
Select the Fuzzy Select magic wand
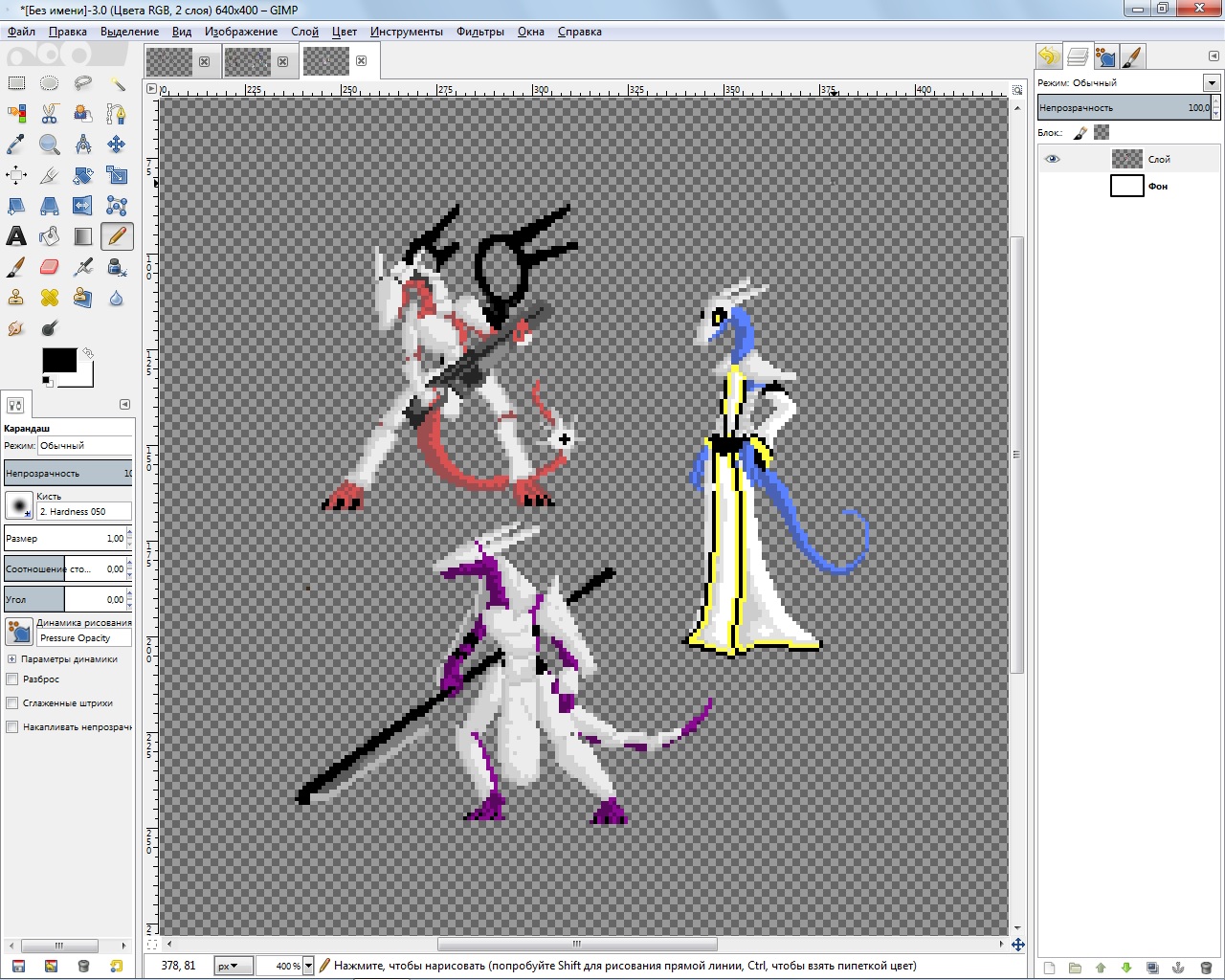tap(117, 83)
